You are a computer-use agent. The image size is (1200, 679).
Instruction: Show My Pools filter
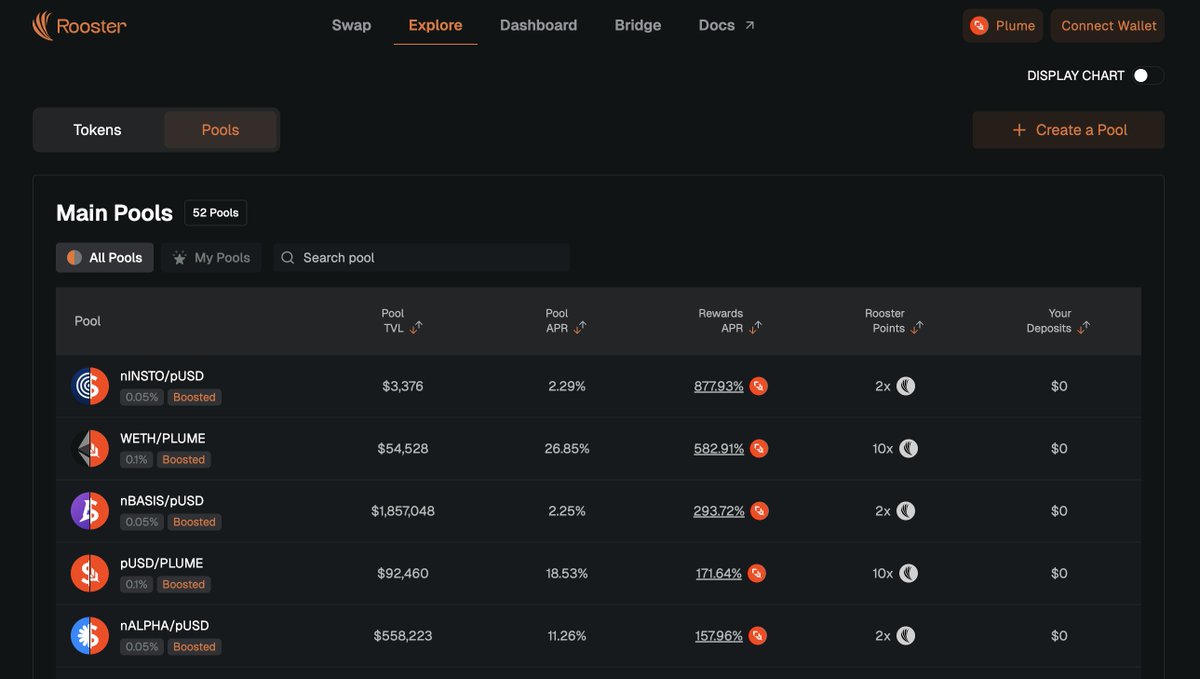point(211,258)
